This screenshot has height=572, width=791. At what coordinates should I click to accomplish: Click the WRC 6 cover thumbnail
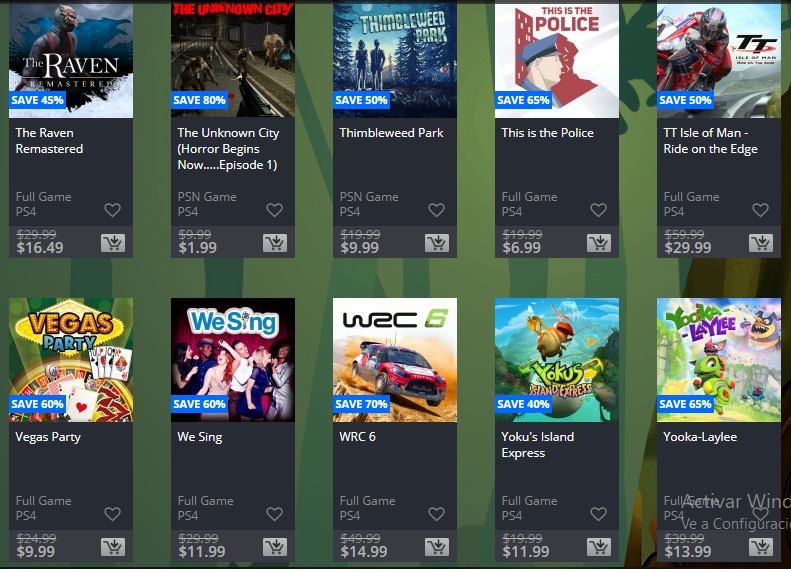[395, 360]
